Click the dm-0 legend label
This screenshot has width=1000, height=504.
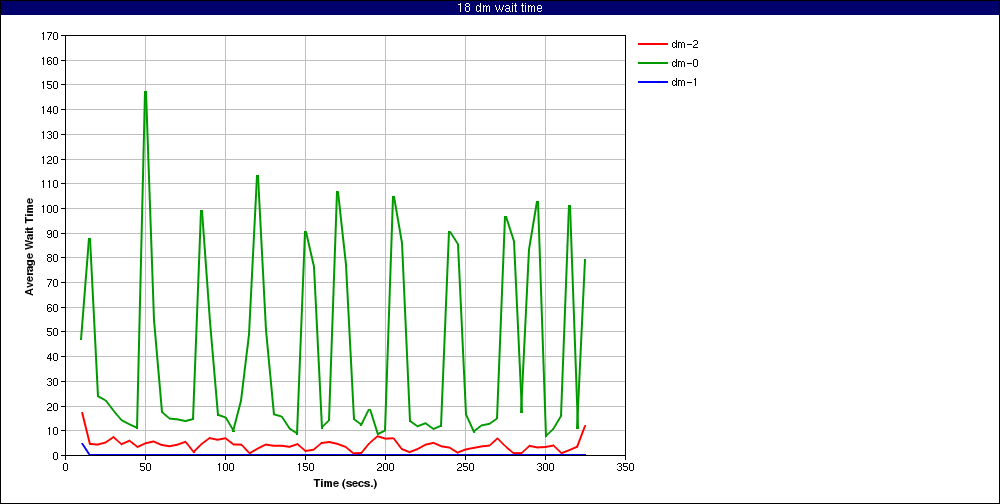tap(684, 63)
